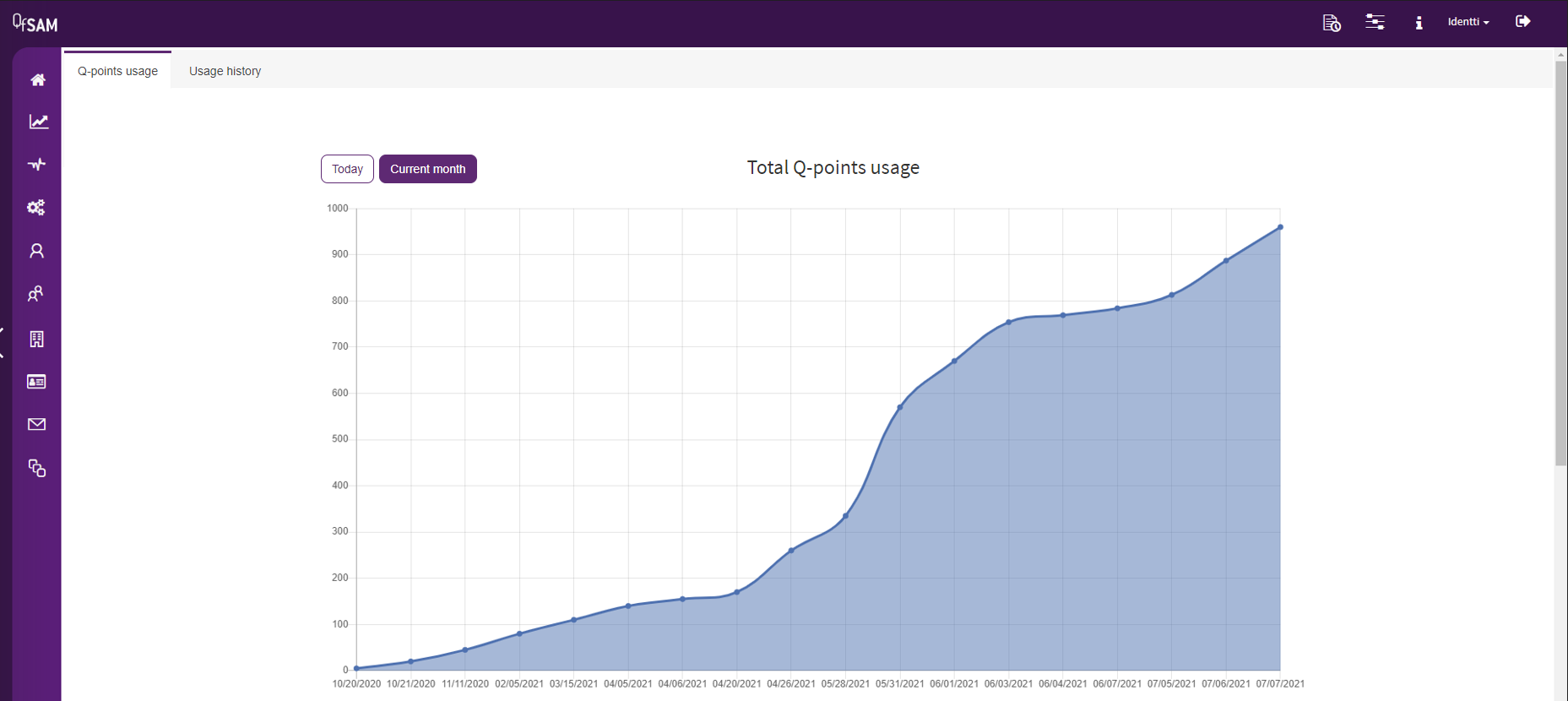Select the Q-points usage tab
Screen dimensions: 1568x701
pyautogui.click(x=117, y=70)
